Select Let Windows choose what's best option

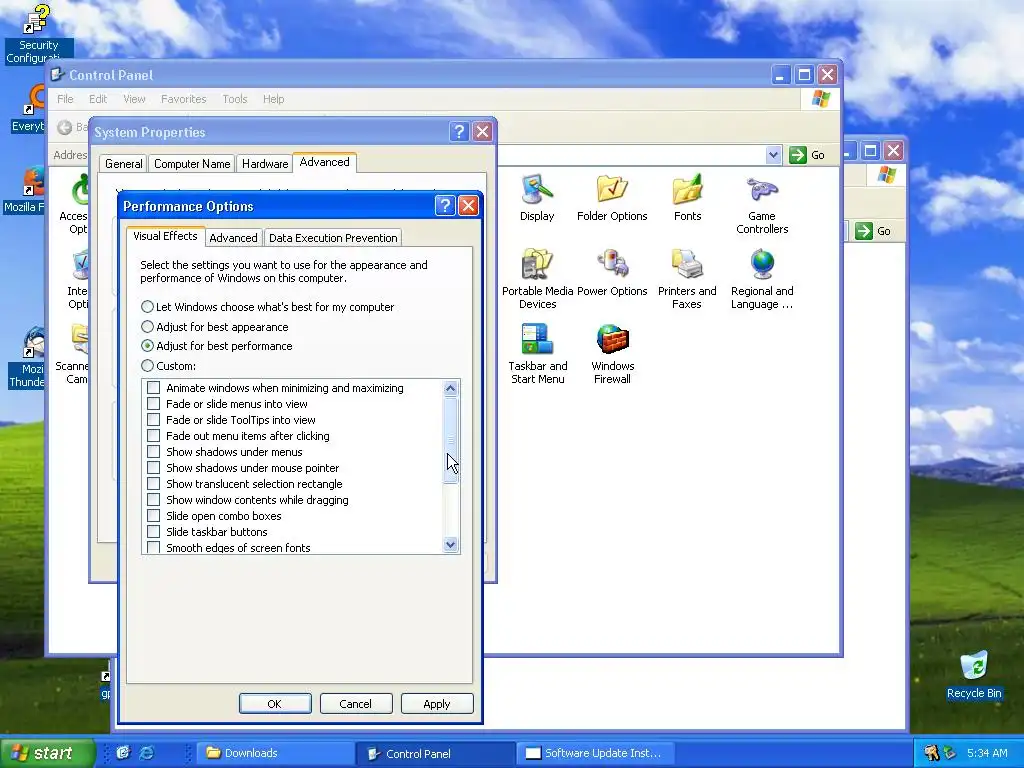coord(268,307)
